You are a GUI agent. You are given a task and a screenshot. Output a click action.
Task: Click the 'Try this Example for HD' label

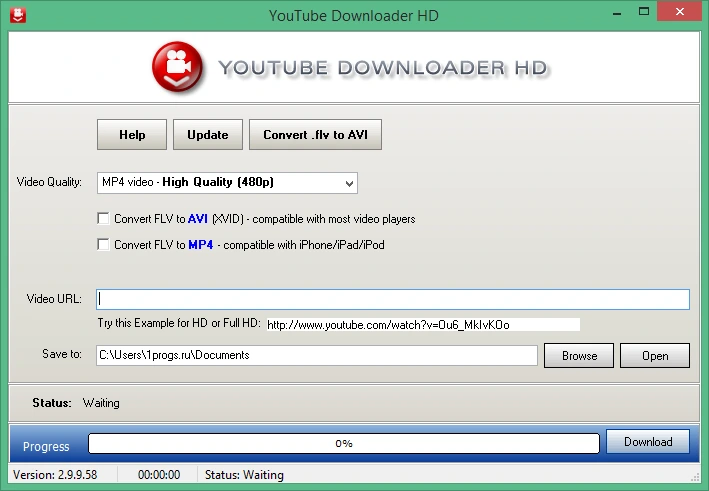[x=179, y=323]
